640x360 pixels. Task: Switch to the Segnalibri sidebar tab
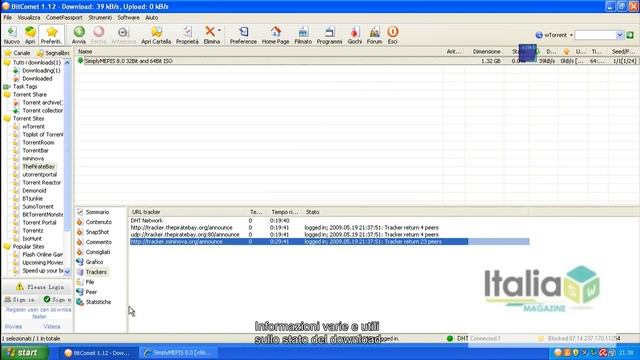53,53
